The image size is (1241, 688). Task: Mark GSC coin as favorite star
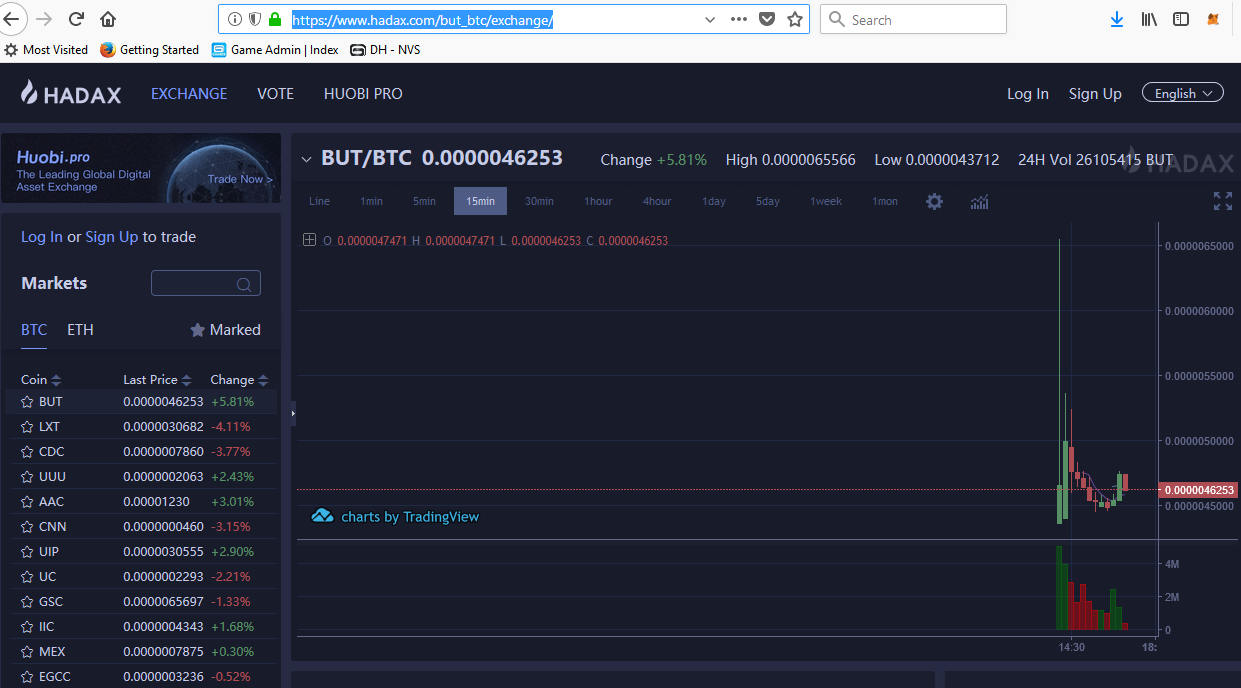27,602
